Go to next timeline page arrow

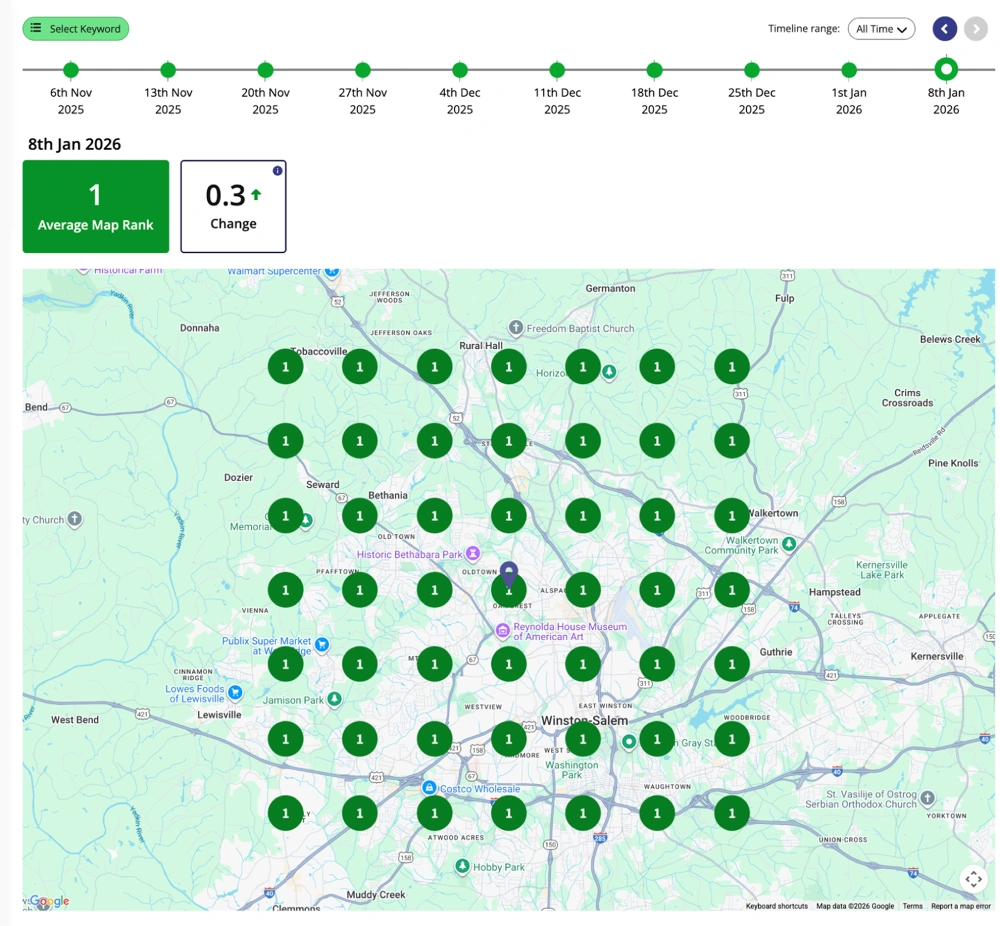click(976, 29)
